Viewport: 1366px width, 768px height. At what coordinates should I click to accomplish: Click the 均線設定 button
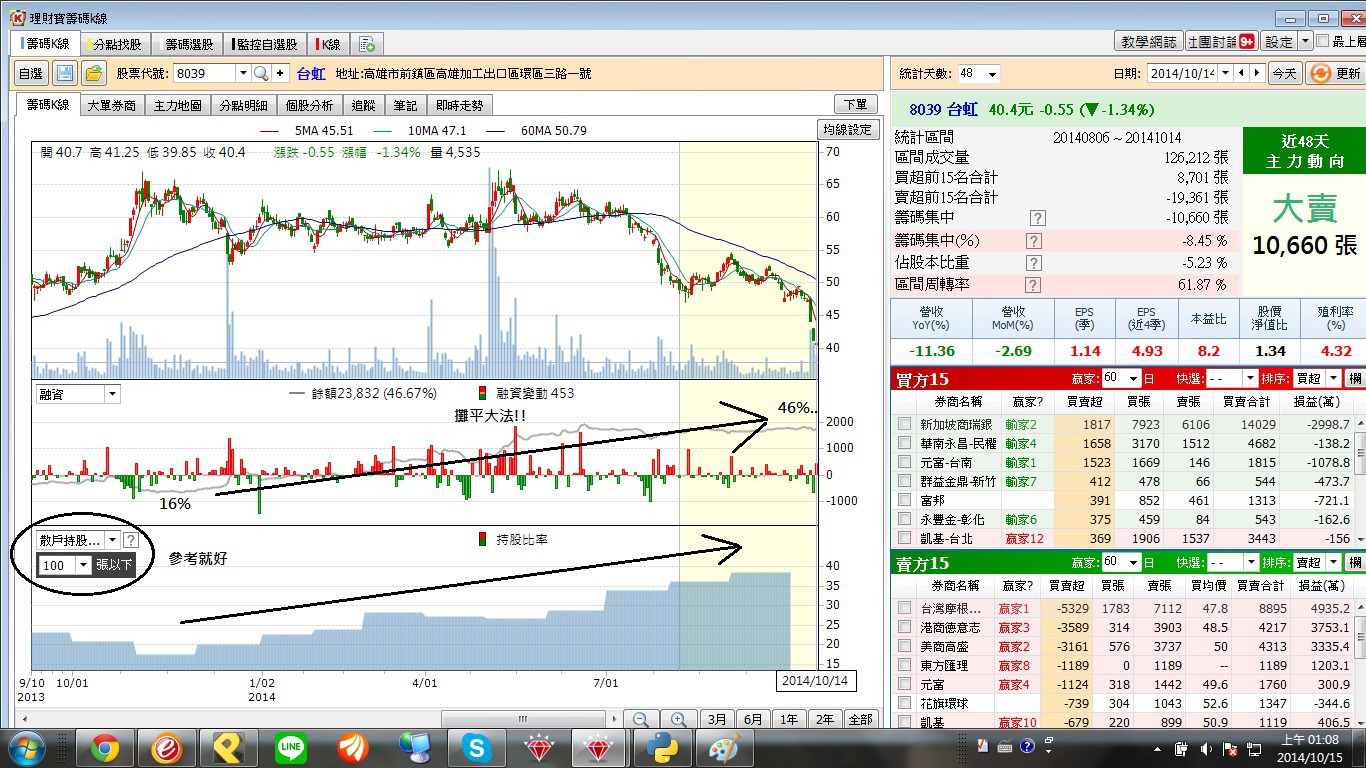click(x=848, y=129)
